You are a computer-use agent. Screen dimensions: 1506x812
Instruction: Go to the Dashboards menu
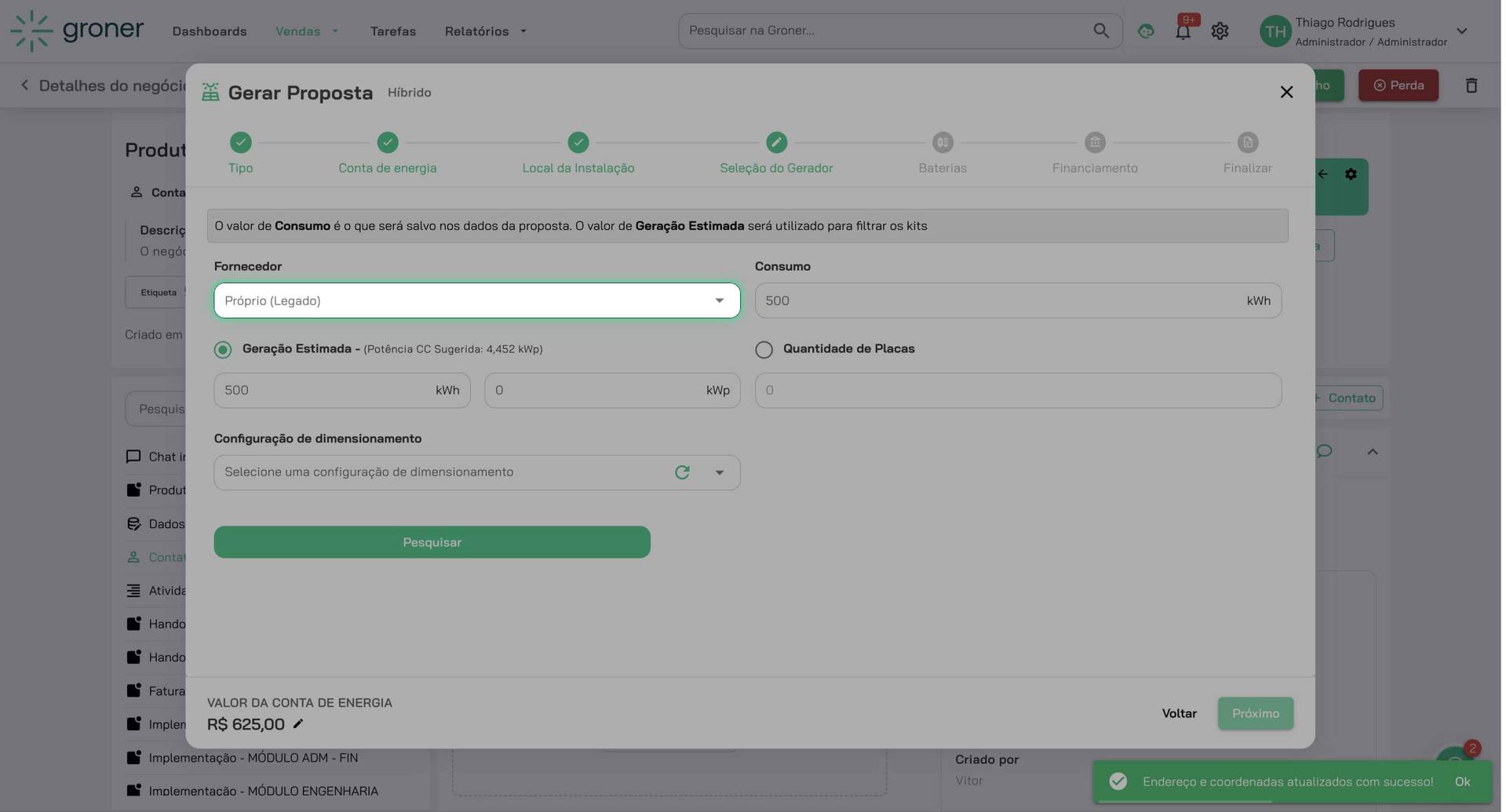(x=210, y=31)
